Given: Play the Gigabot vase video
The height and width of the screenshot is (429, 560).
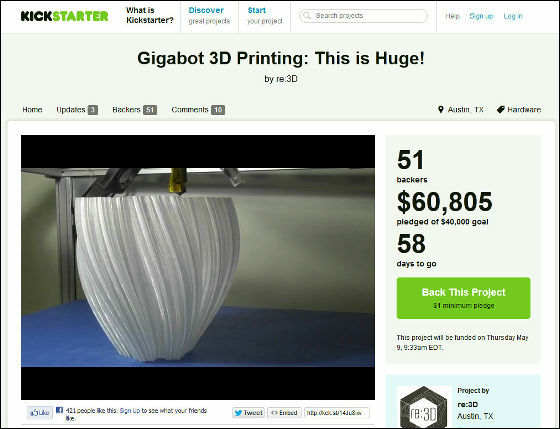Looking at the screenshot, I should 198,267.
